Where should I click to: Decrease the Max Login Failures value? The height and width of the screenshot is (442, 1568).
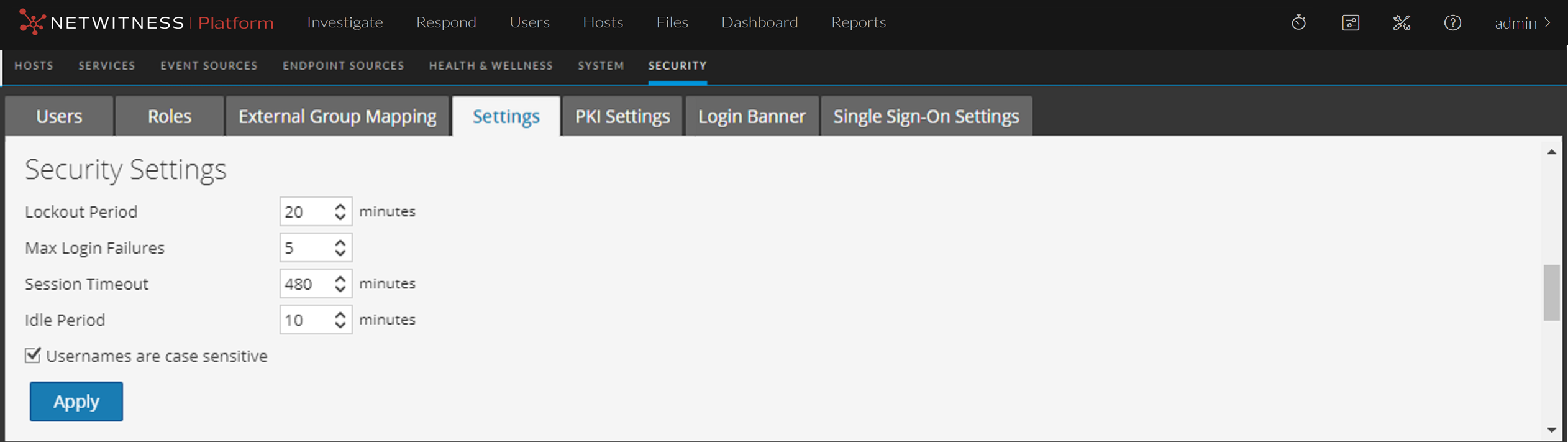[340, 253]
